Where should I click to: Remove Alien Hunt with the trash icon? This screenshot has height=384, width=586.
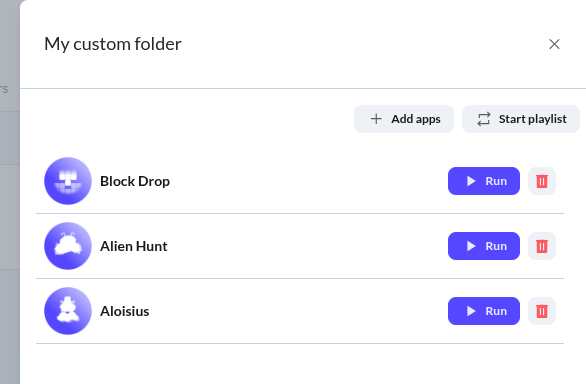click(542, 246)
